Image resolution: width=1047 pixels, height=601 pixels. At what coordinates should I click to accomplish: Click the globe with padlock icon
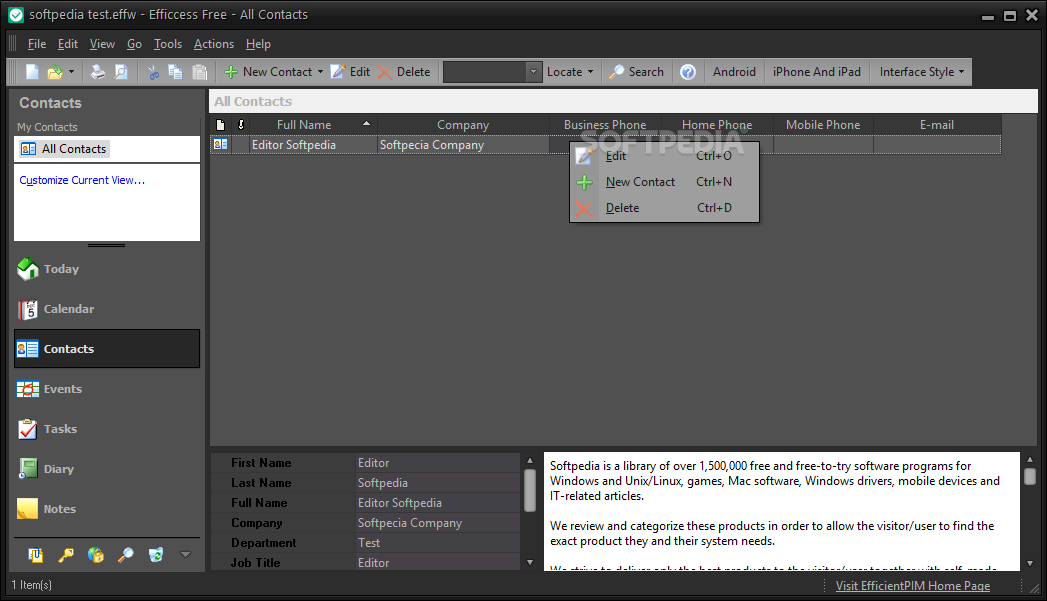pos(95,555)
